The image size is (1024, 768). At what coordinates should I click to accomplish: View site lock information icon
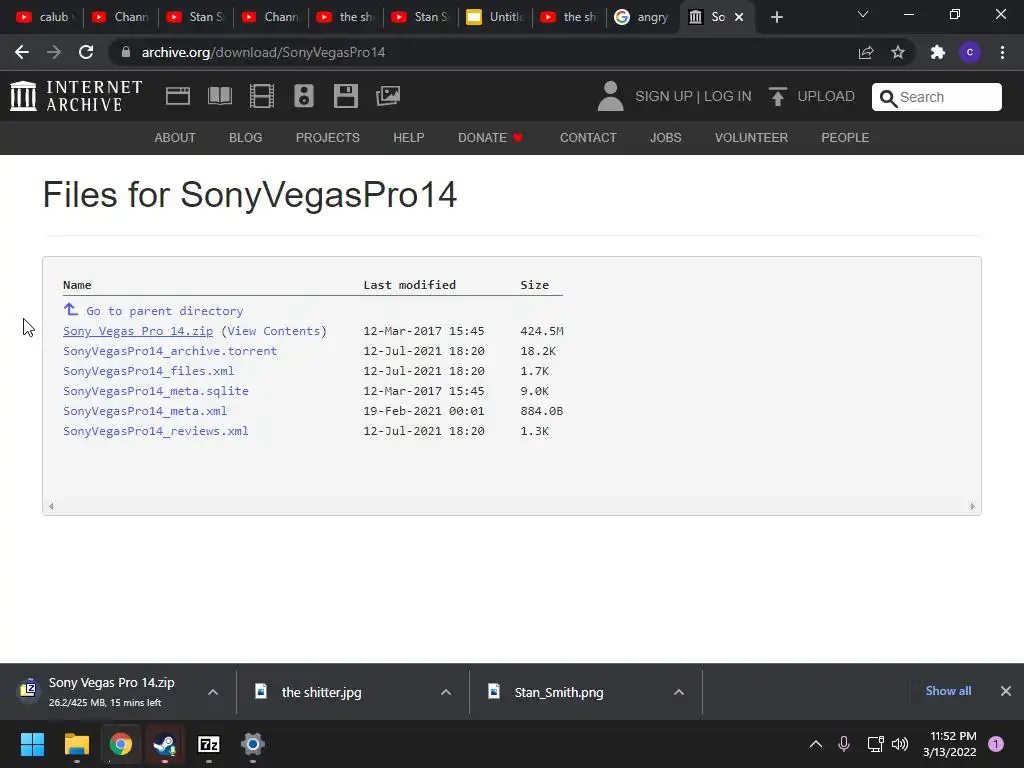126,52
